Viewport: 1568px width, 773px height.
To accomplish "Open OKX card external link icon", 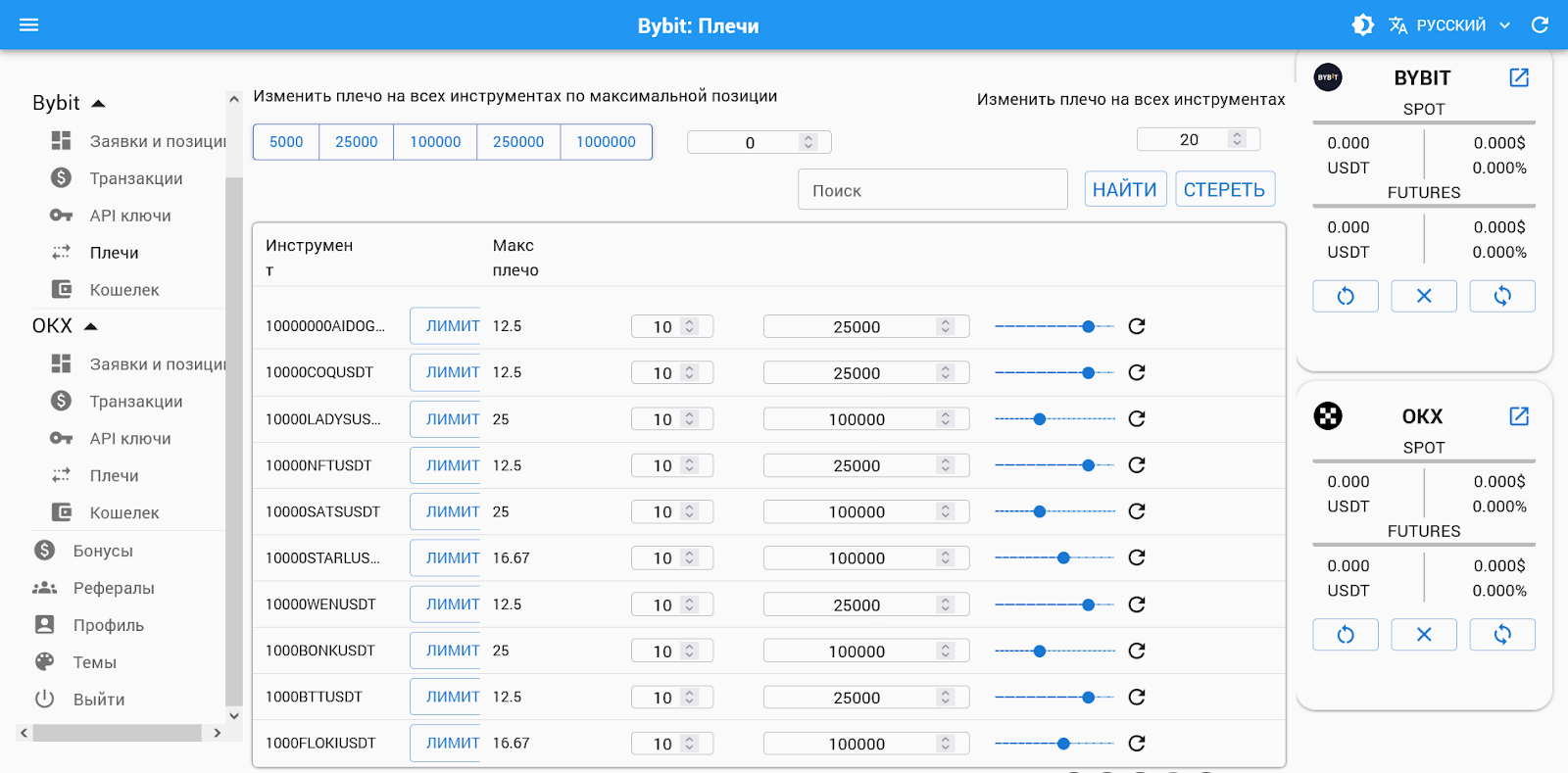I will (1519, 416).
